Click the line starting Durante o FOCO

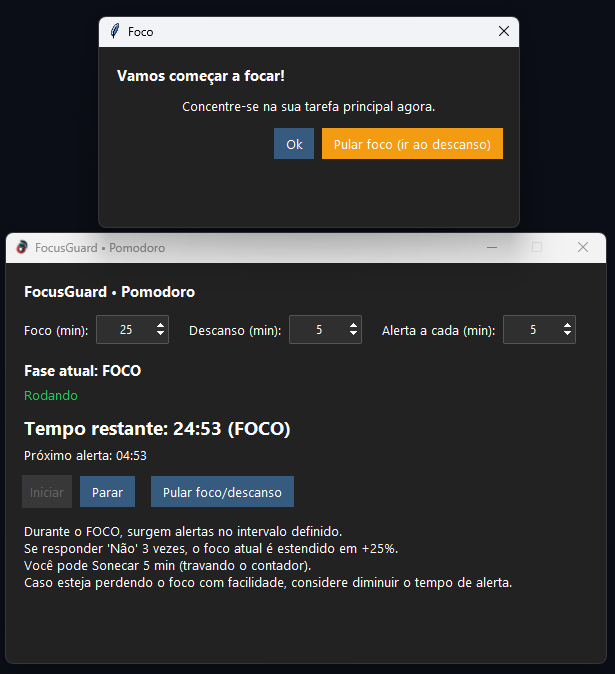coord(183,532)
